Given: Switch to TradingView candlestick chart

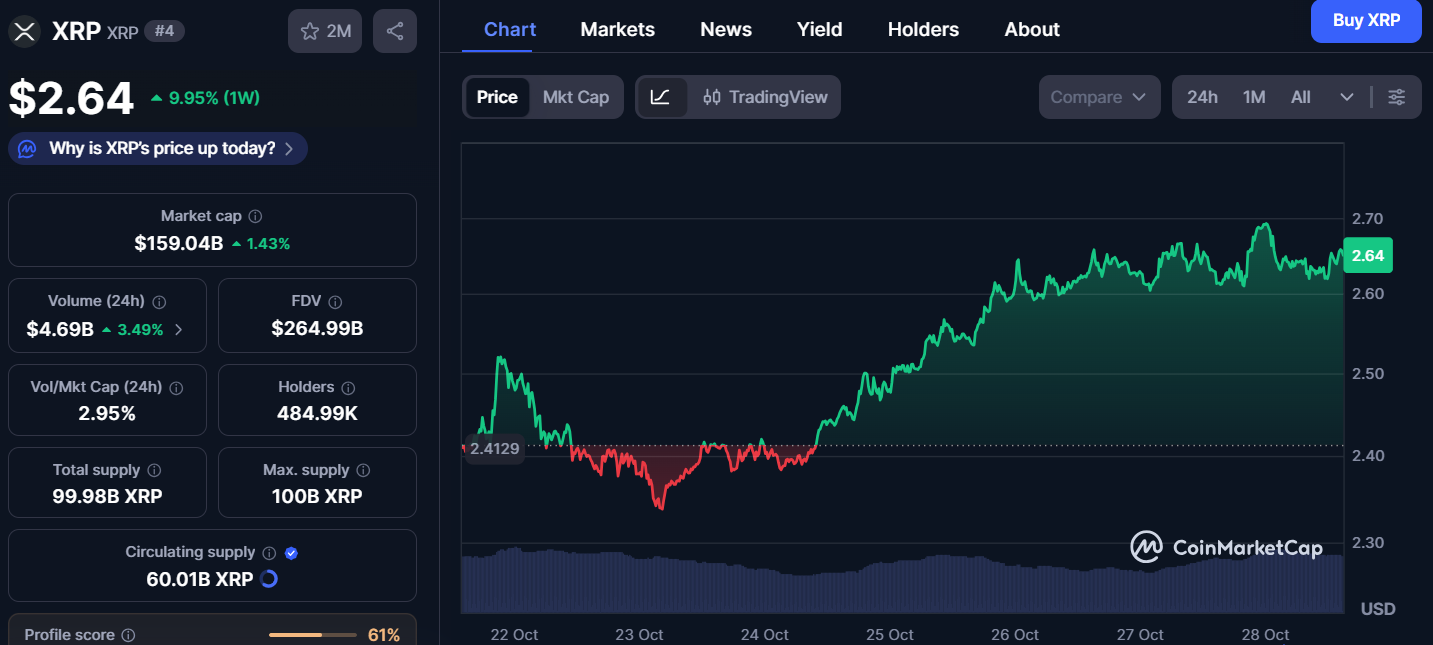Looking at the screenshot, I should (765, 97).
